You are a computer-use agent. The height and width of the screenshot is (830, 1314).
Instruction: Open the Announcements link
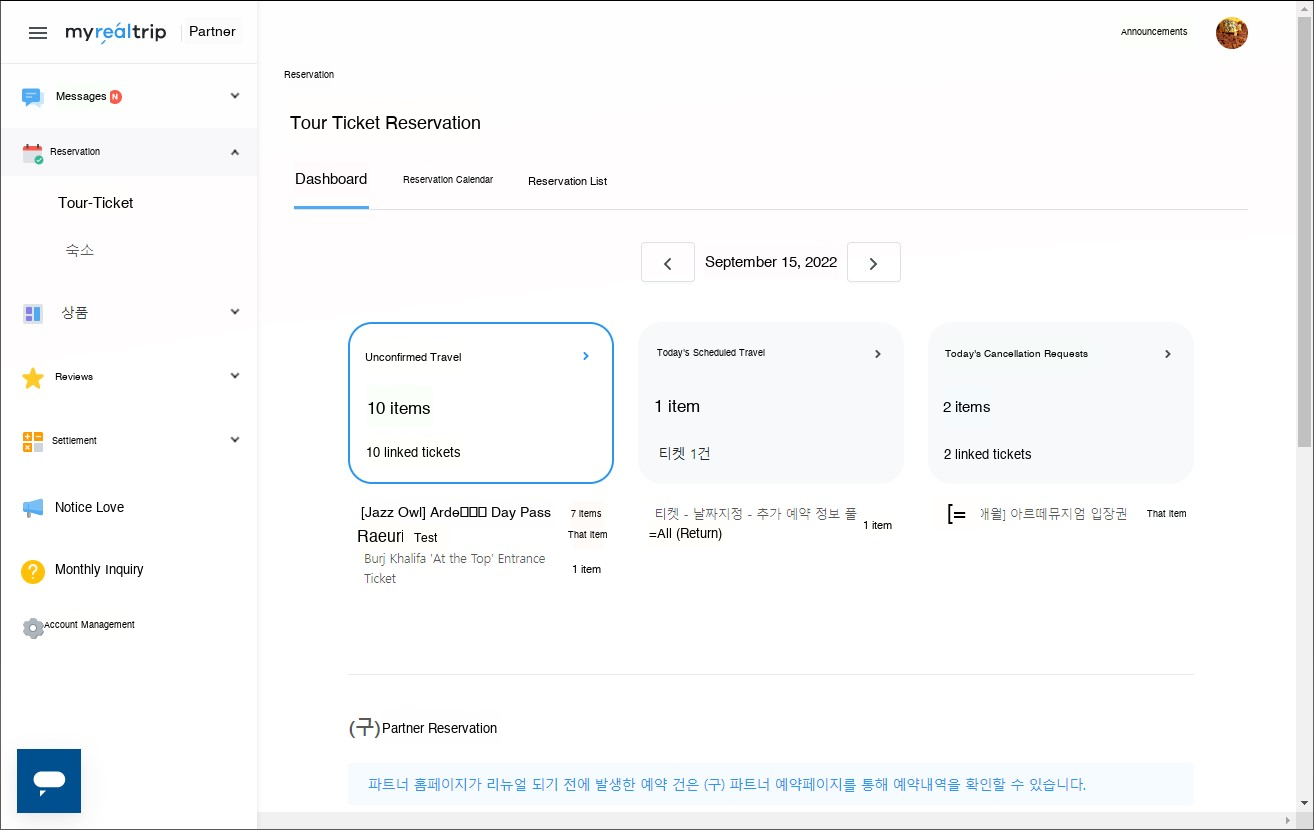click(1153, 32)
